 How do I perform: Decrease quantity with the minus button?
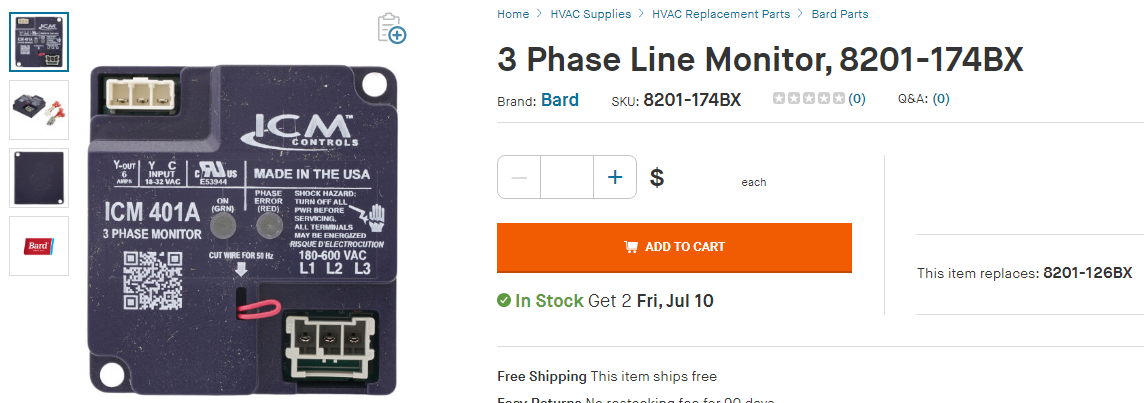tap(519, 177)
